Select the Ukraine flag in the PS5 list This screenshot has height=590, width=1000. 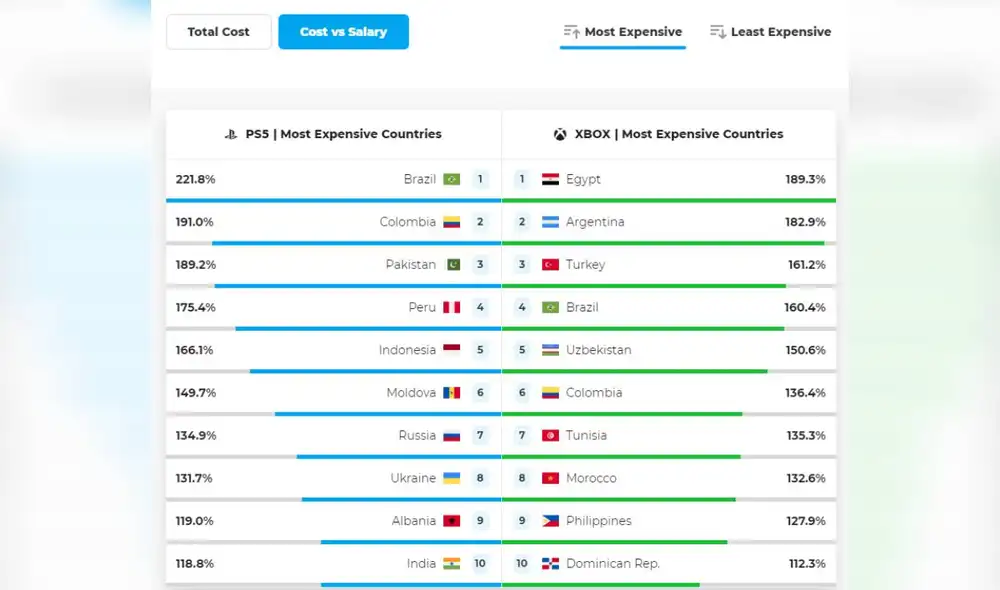tap(452, 478)
